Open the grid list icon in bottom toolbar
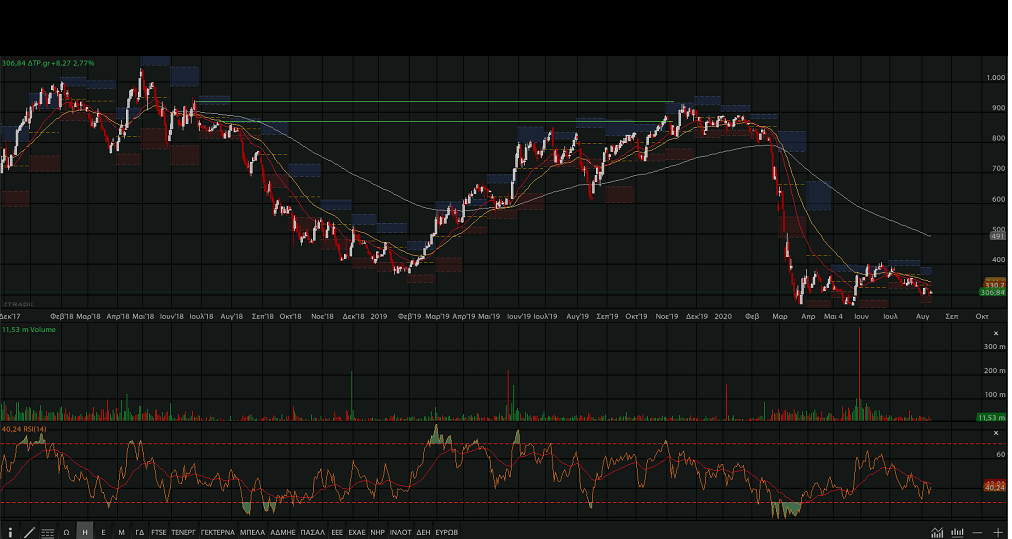 [x=47, y=532]
